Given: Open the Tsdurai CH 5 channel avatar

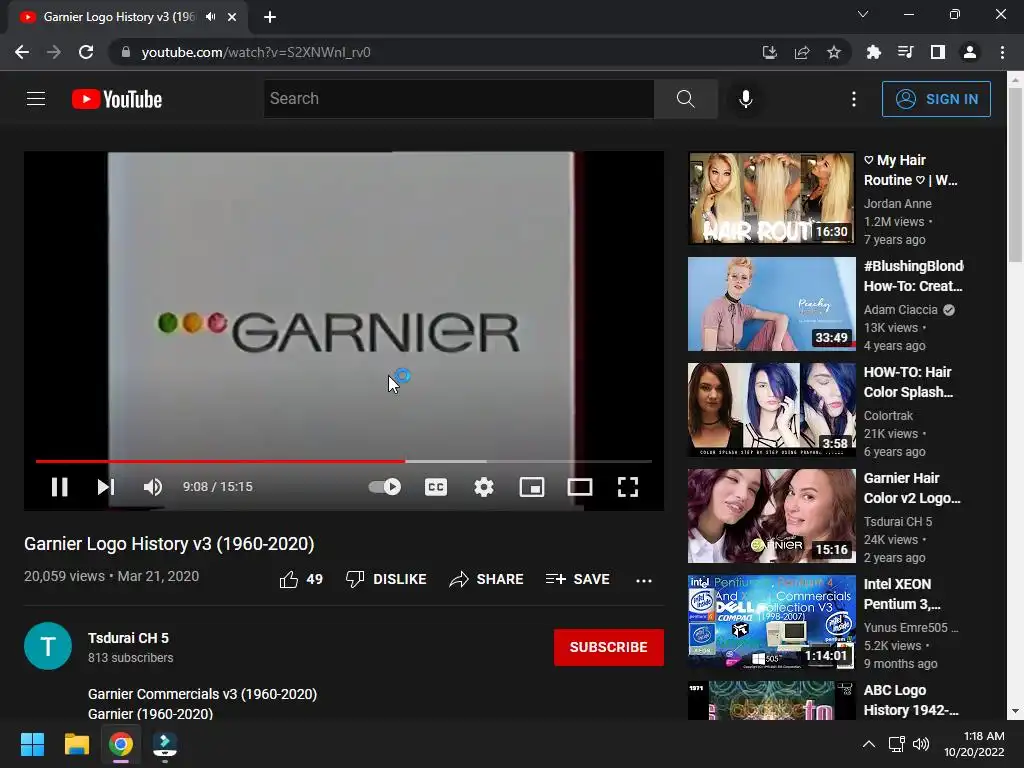Looking at the screenshot, I should (x=48, y=646).
